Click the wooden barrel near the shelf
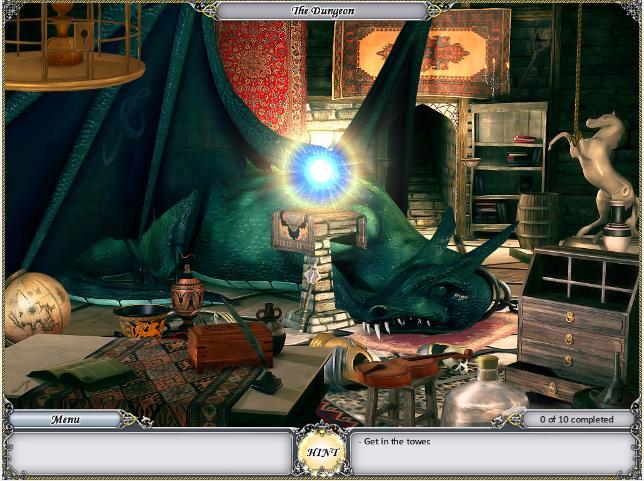Image resolution: width=644 pixels, height=481 pixels. (x=537, y=221)
